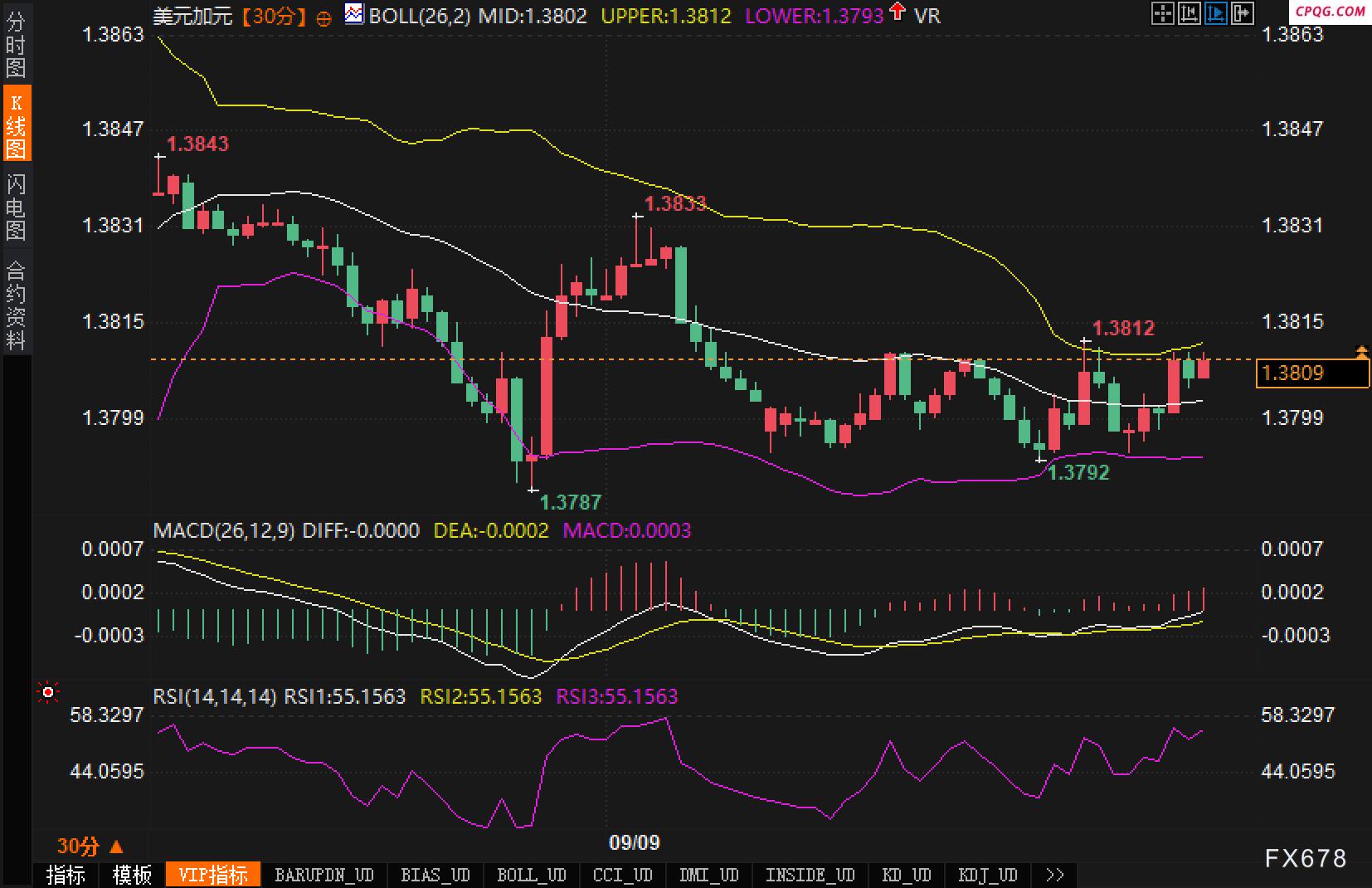
Task: Select K线图 mode in left sidebar
Action: point(16,125)
